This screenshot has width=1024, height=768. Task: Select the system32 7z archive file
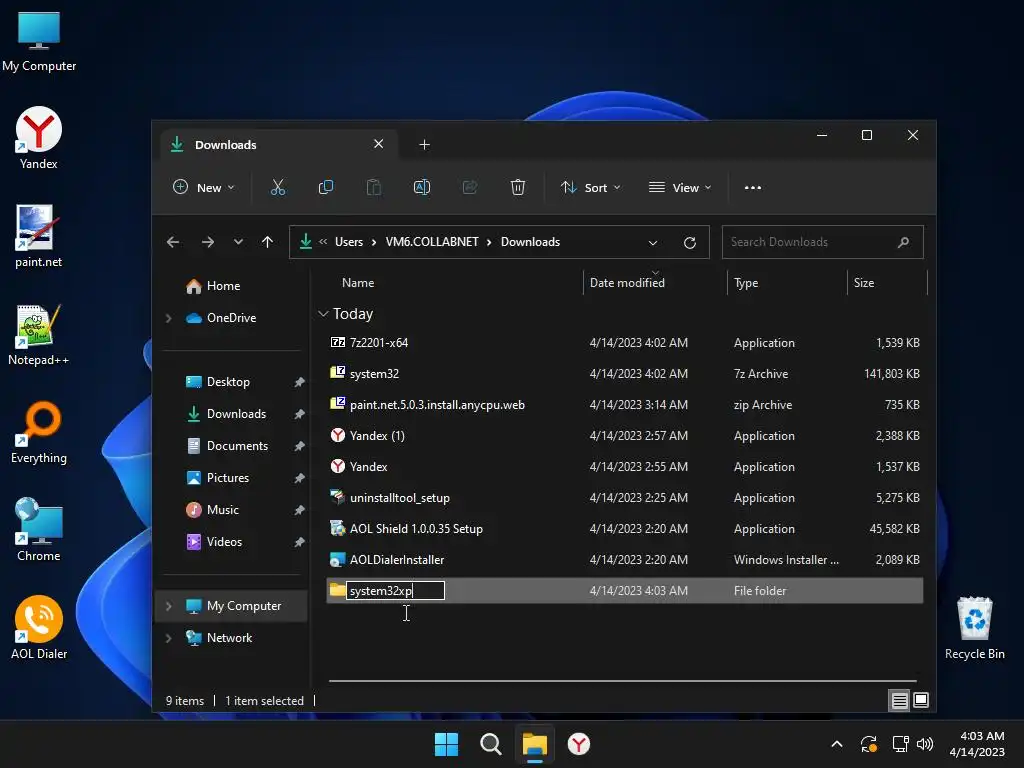pyautogui.click(x=624, y=374)
